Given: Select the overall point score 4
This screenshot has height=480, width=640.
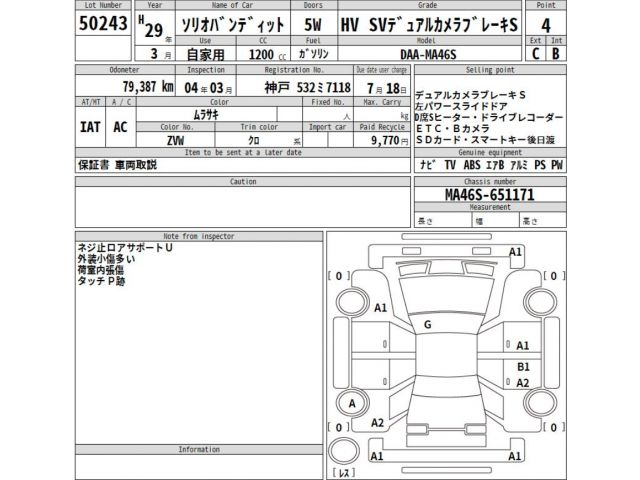Looking at the screenshot, I should [546, 26].
